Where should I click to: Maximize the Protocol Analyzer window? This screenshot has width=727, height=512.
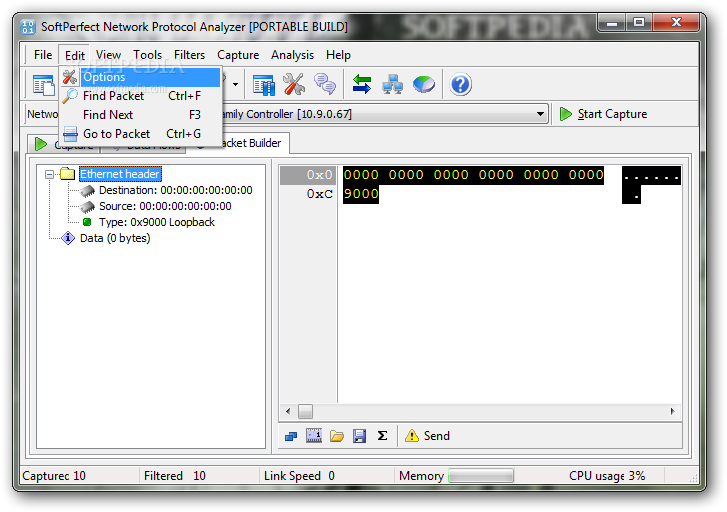tap(638, 22)
